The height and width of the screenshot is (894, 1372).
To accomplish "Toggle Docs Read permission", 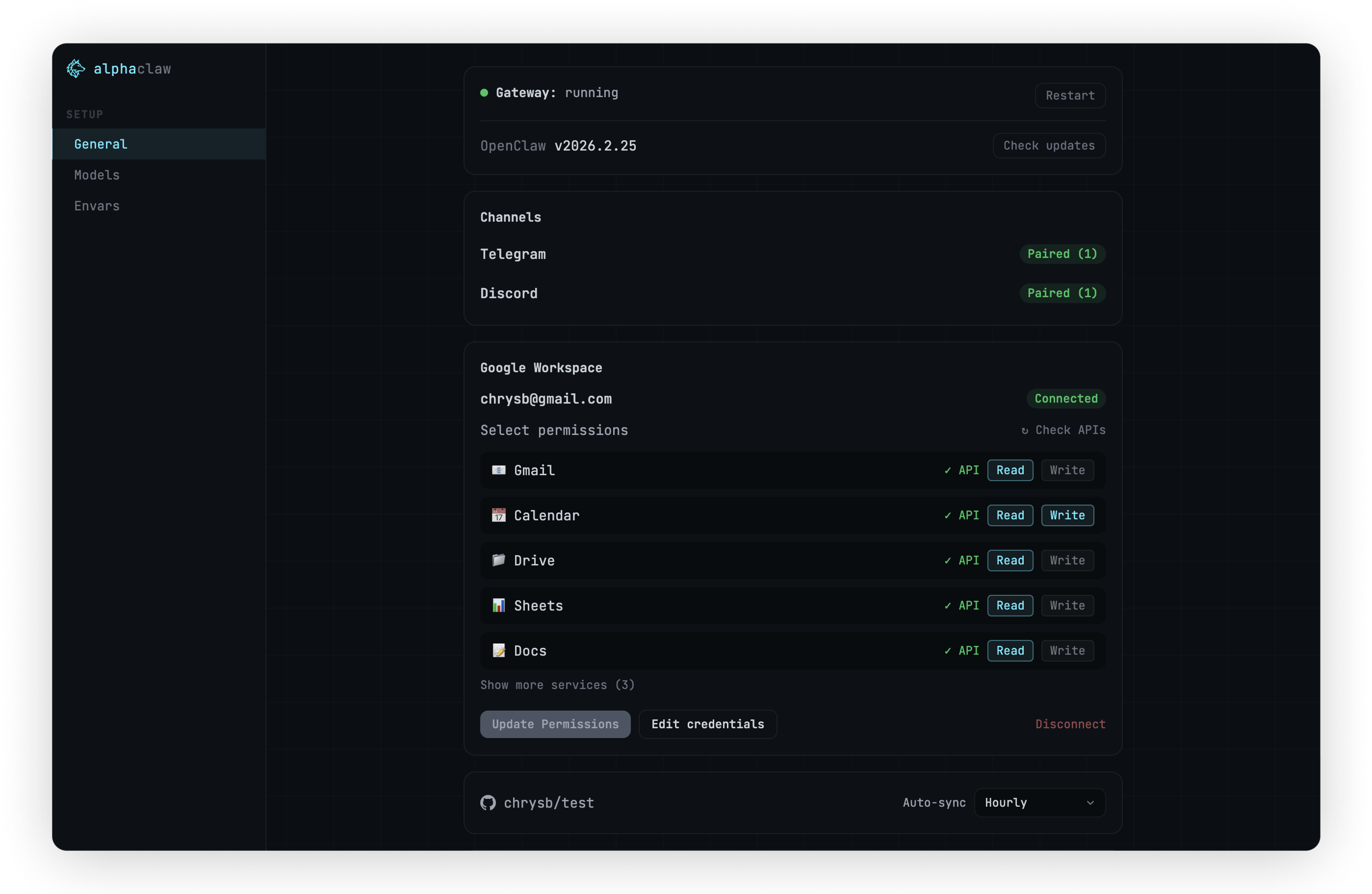I will (x=1010, y=651).
